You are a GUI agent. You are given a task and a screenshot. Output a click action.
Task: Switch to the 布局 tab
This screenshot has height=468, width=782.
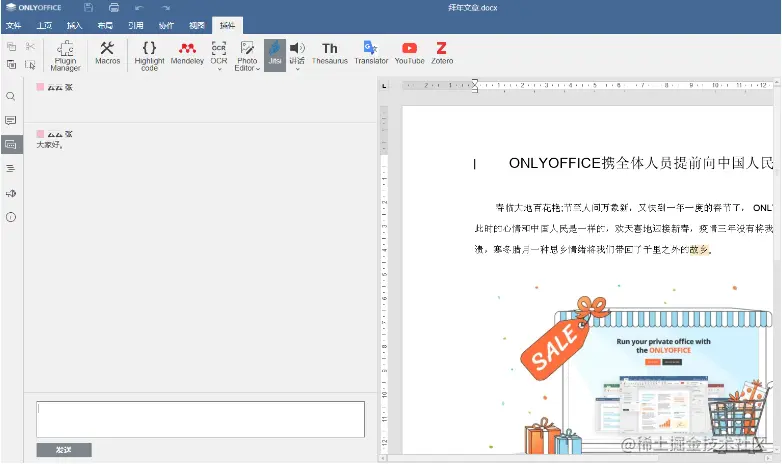105,25
